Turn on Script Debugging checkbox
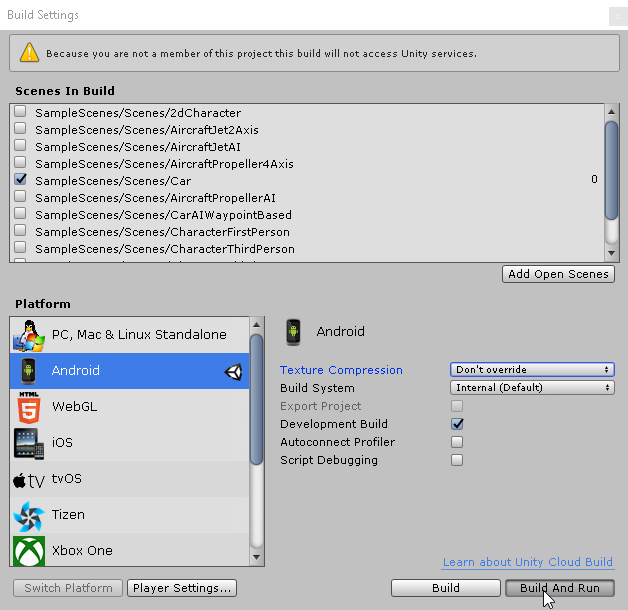Viewport: 628px width, 610px height. 457,460
